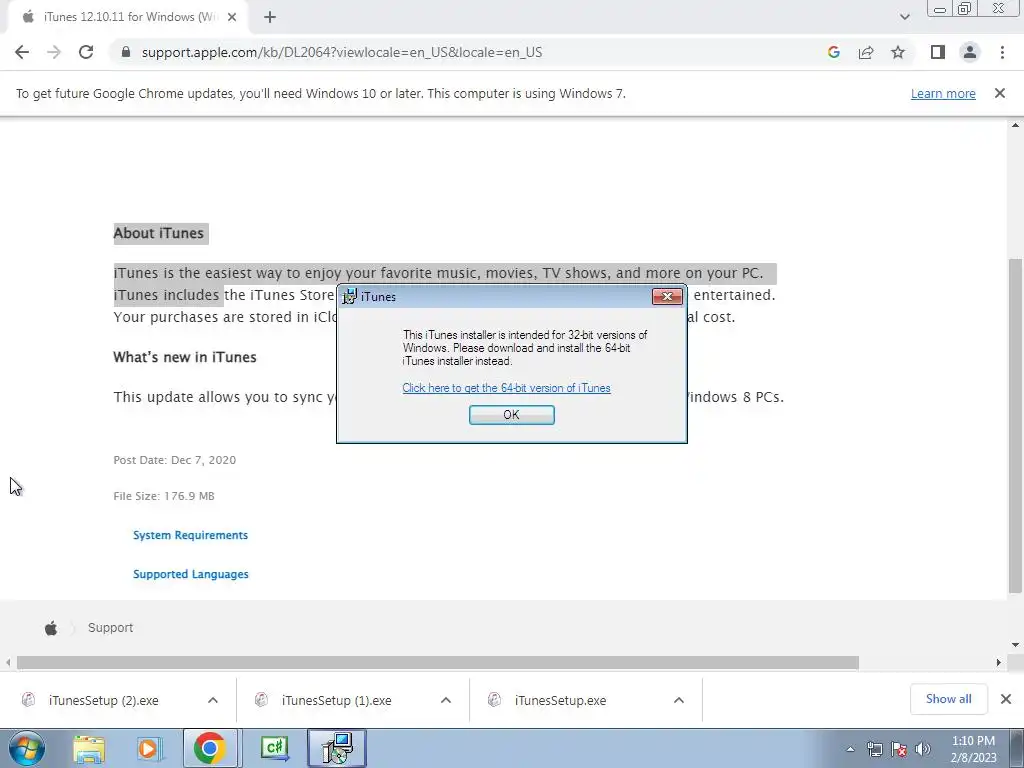The height and width of the screenshot is (768, 1024).
Task: Click the What's new in iTunes heading
Action: click(185, 357)
